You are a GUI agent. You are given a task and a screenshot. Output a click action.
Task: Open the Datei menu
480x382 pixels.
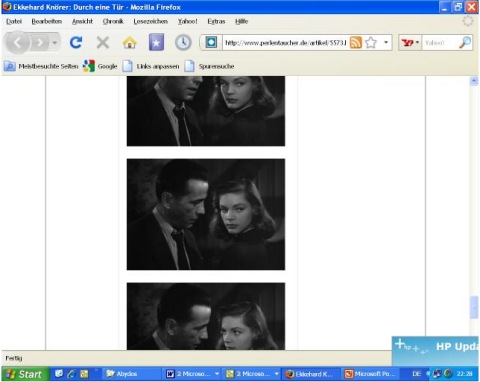pos(14,21)
